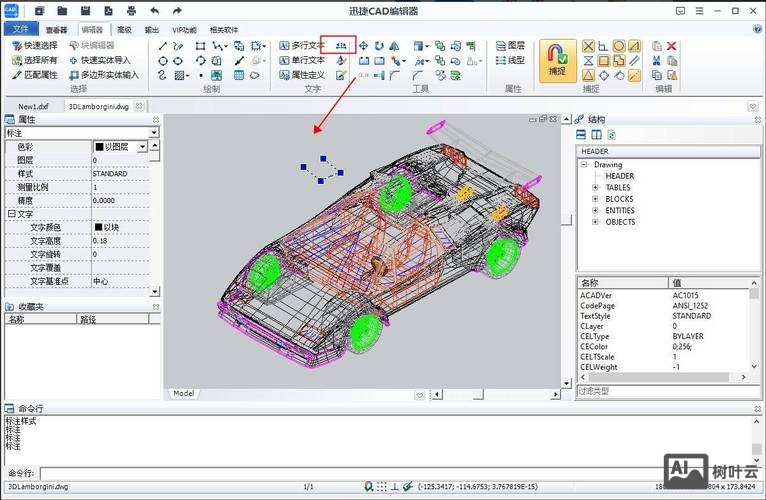The image size is (766, 500).
Task: Toggle the circle center snap option
Action: pos(619,46)
